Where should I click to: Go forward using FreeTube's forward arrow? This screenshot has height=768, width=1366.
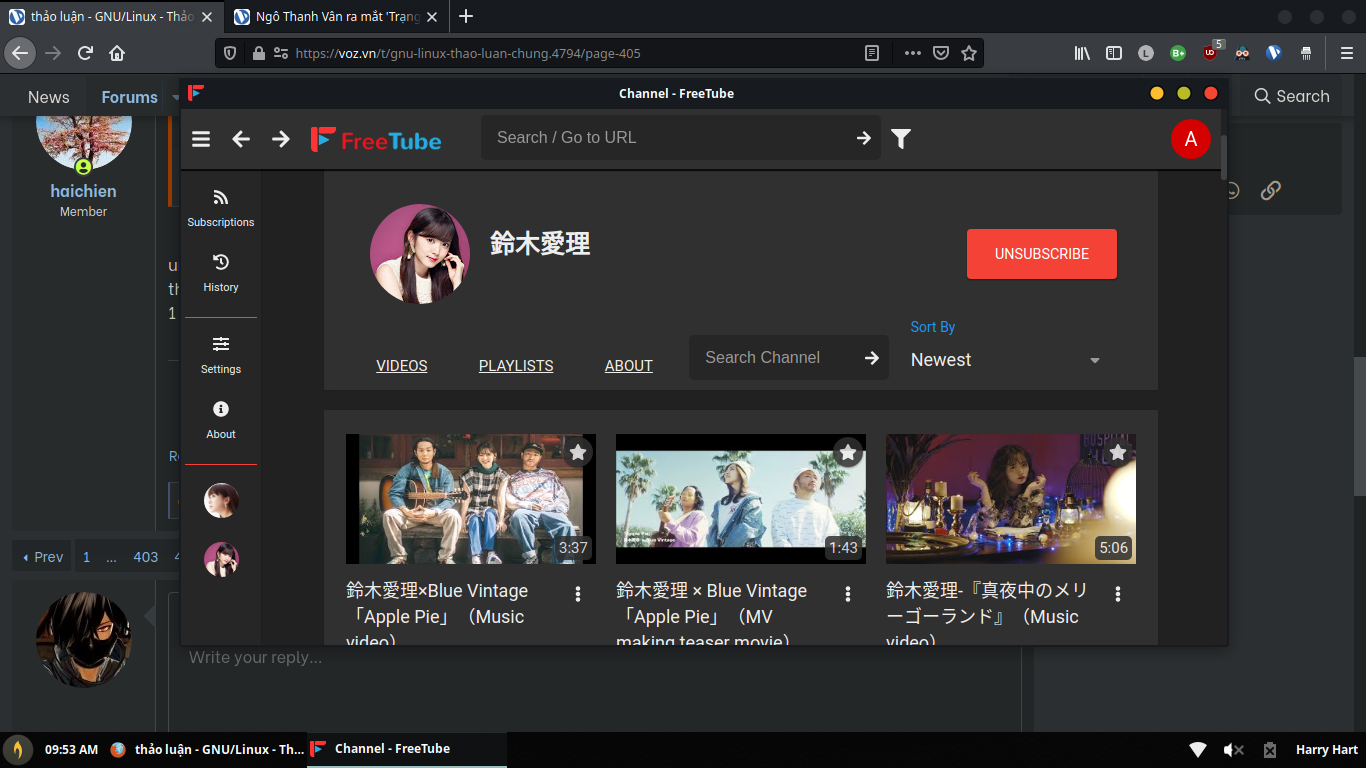click(281, 139)
